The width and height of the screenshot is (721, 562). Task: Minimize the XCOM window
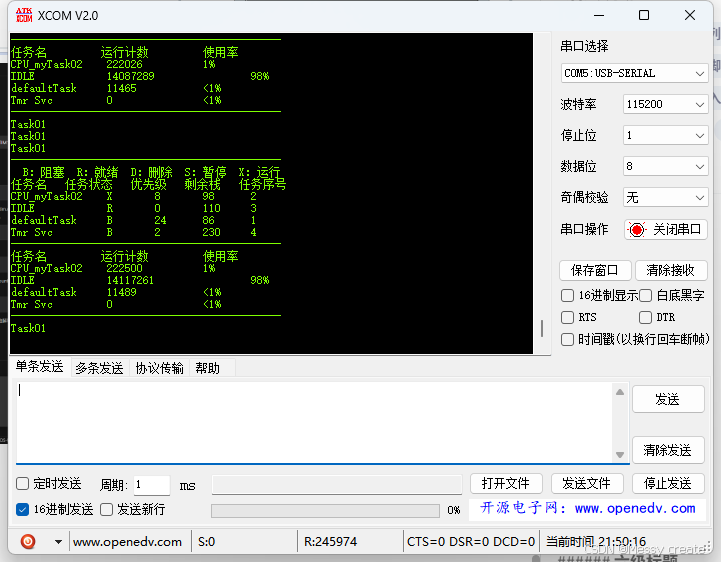click(x=599, y=15)
